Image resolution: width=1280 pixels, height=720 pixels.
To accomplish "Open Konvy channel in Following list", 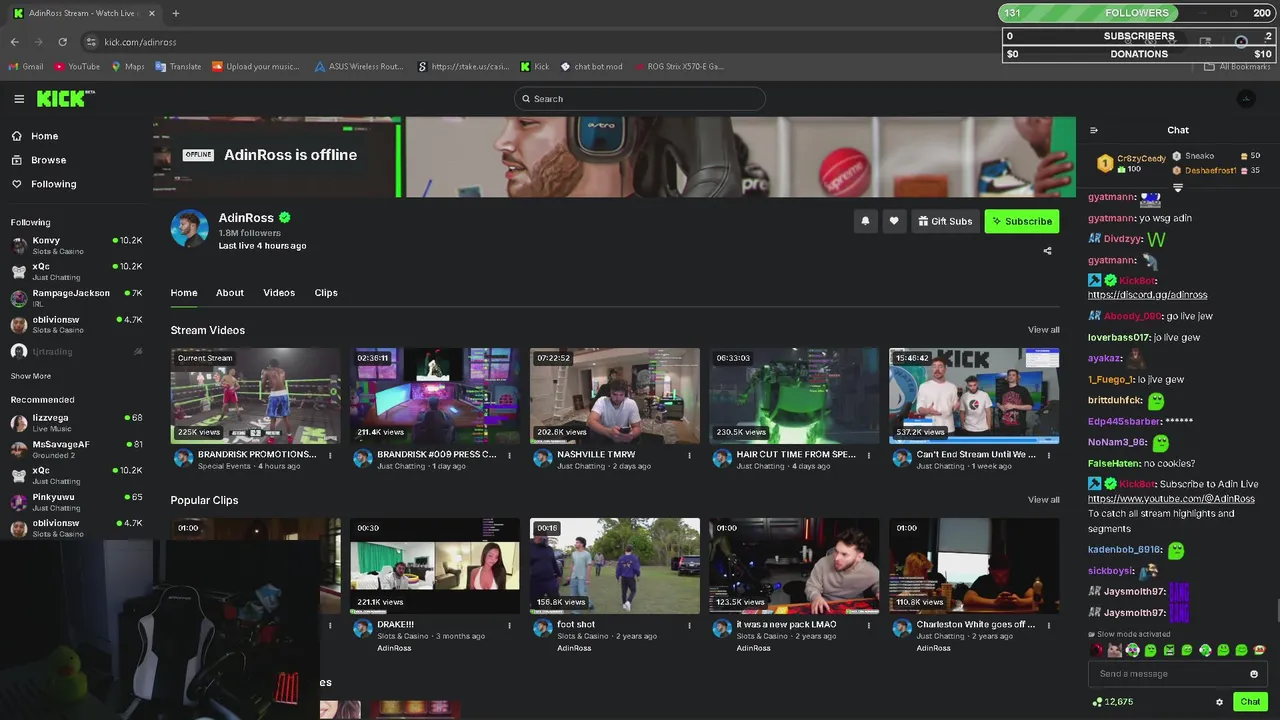I will click(76, 245).
